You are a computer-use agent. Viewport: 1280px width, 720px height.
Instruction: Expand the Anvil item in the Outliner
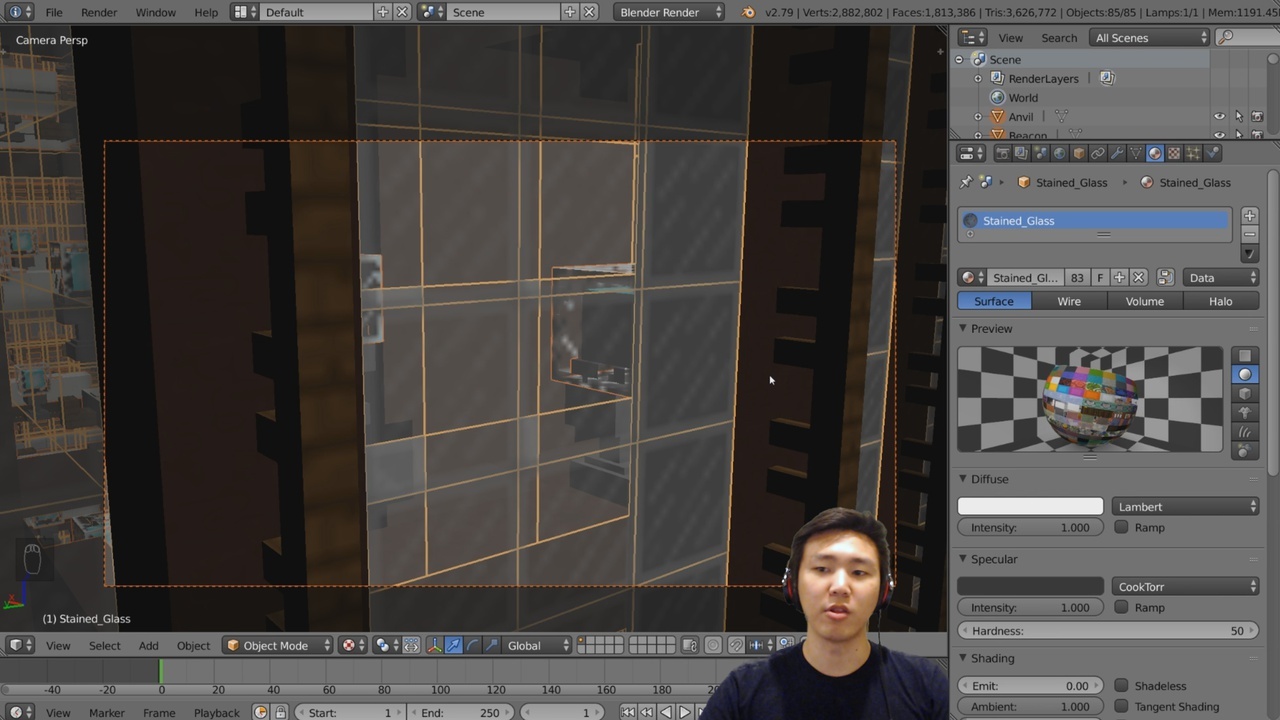(978, 116)
